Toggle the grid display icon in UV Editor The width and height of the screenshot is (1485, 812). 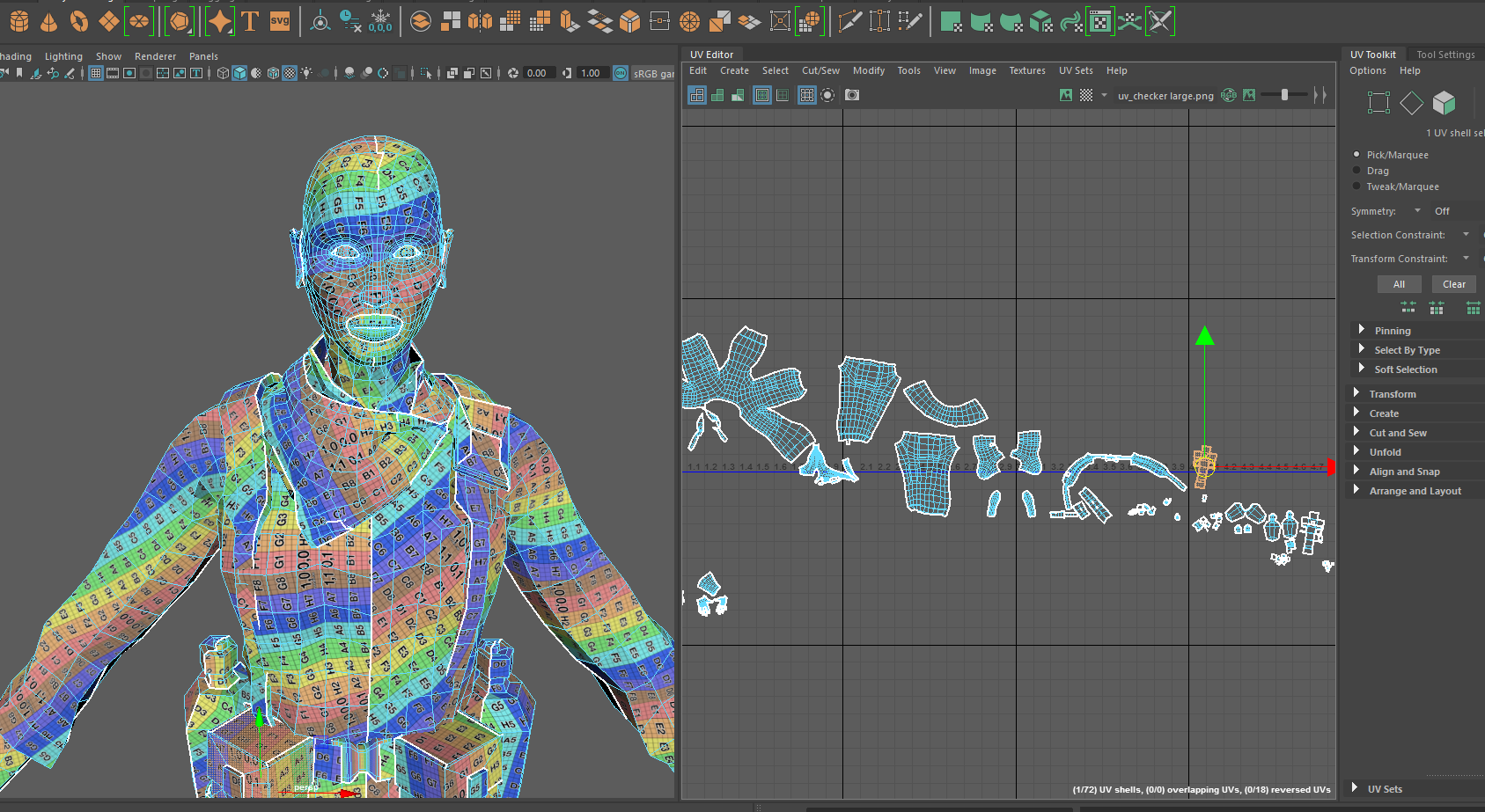tap(807, 95)
